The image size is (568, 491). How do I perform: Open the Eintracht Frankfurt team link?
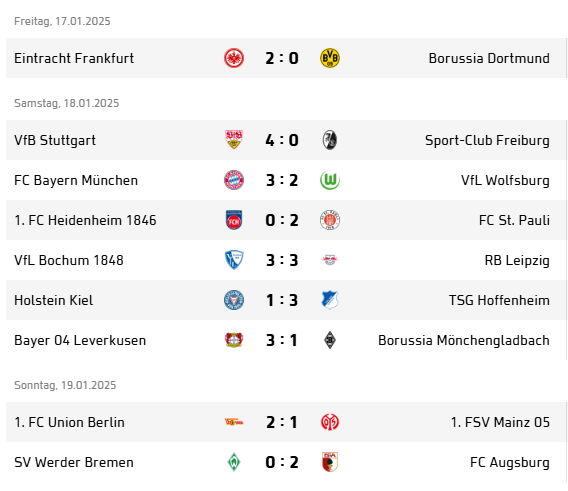tap(74, 58)
